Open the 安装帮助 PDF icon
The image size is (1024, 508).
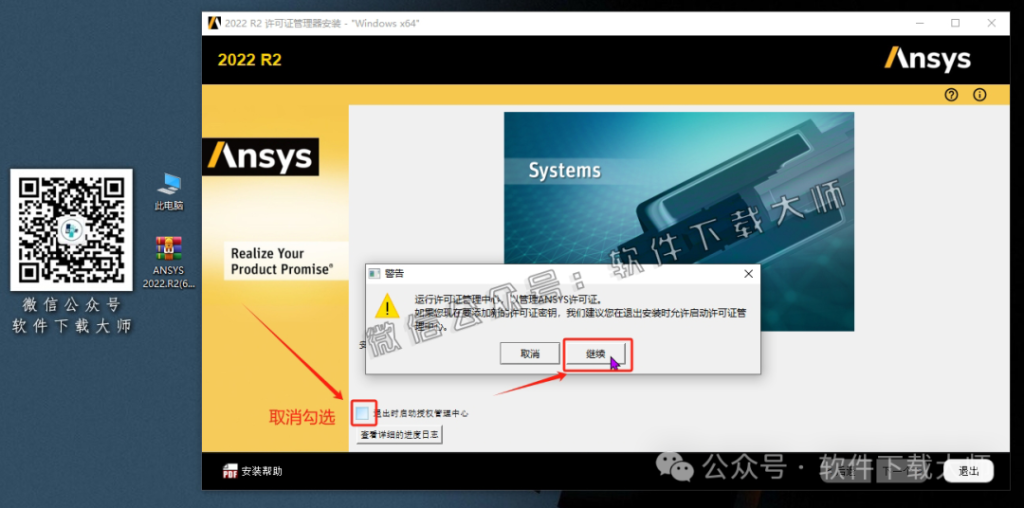[x=230, y=471]
